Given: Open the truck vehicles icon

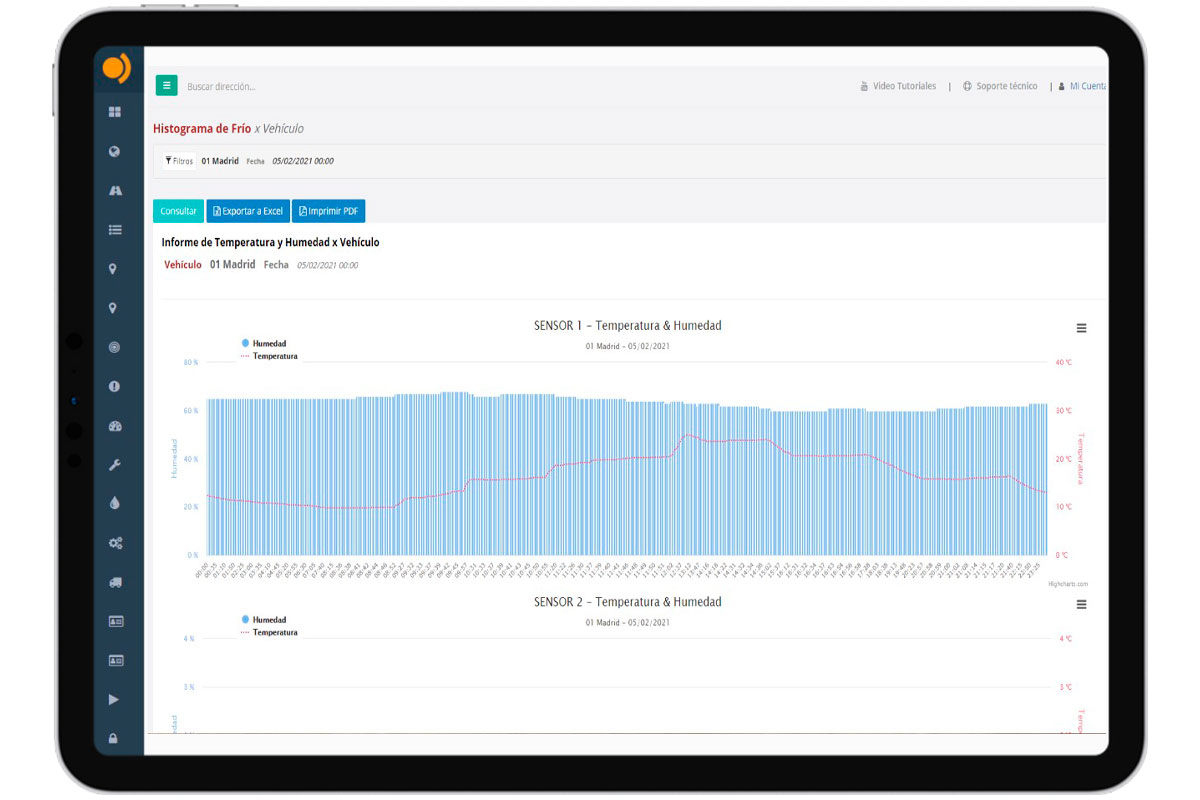Looking at the screenshot, I should click(x=115, y=582).
